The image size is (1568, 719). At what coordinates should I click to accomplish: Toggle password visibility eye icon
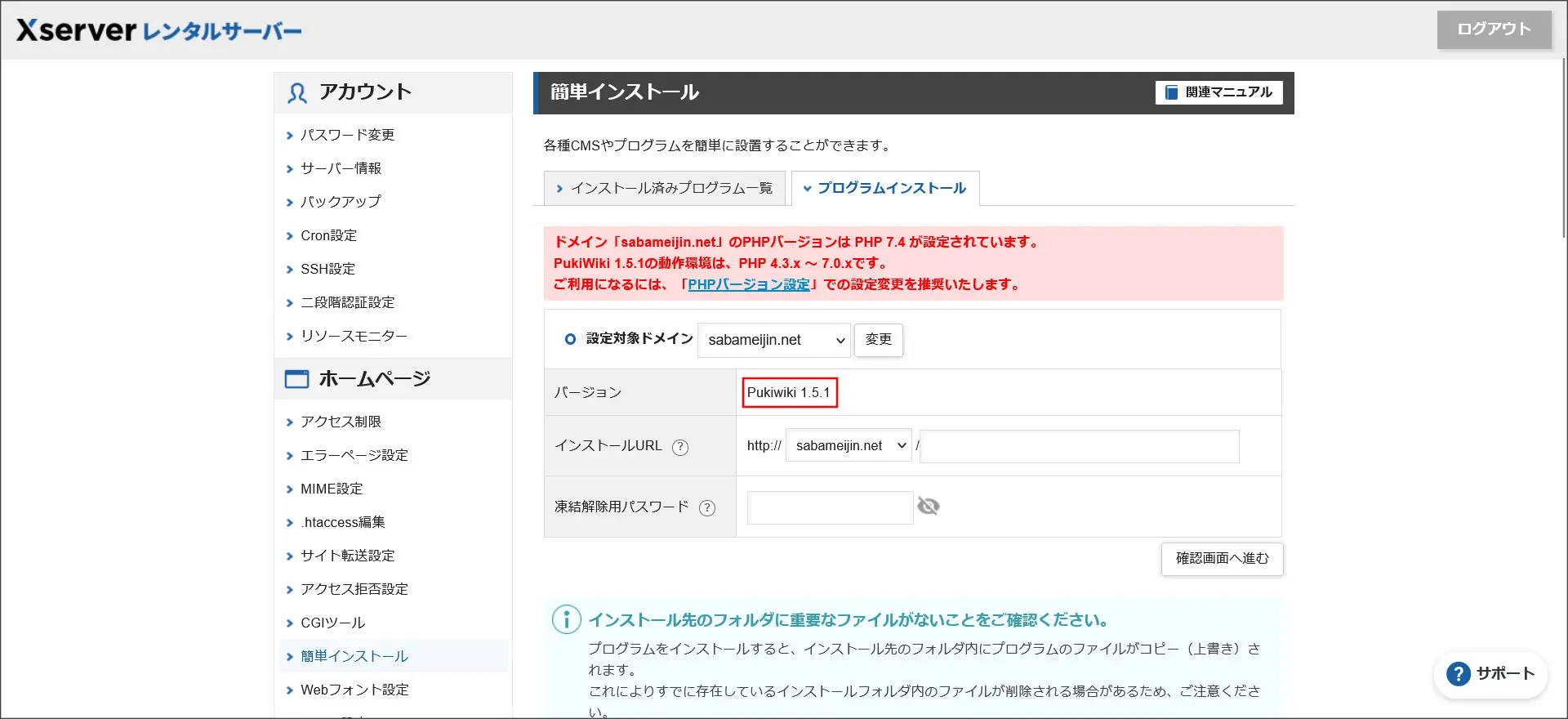pyautogui.click(x=929, y=507)
